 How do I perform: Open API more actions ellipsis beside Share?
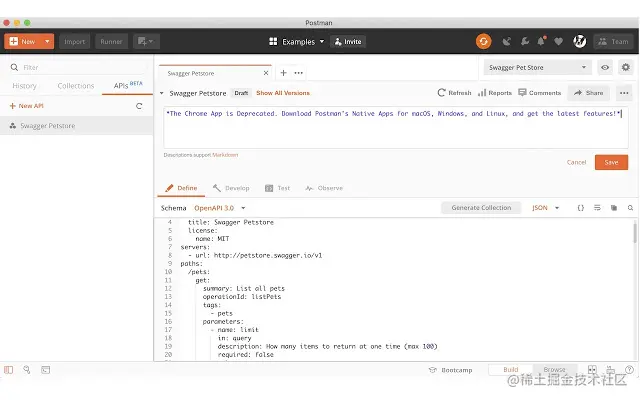point(624,93)
